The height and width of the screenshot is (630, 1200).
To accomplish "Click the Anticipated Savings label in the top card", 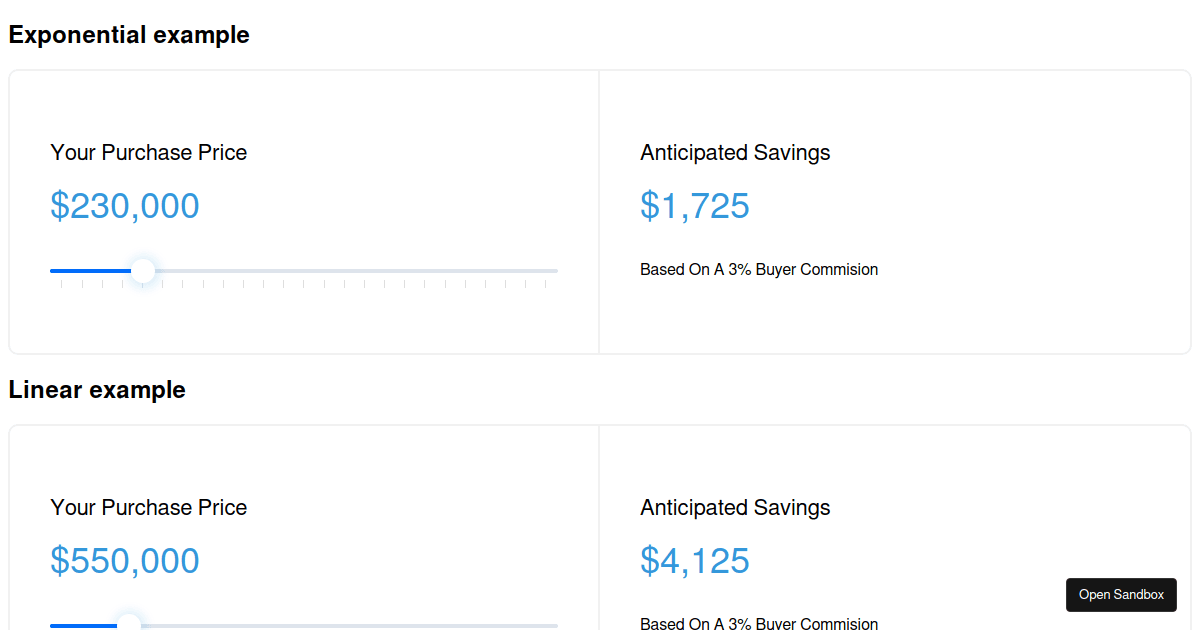I will [x=735, y=152].
